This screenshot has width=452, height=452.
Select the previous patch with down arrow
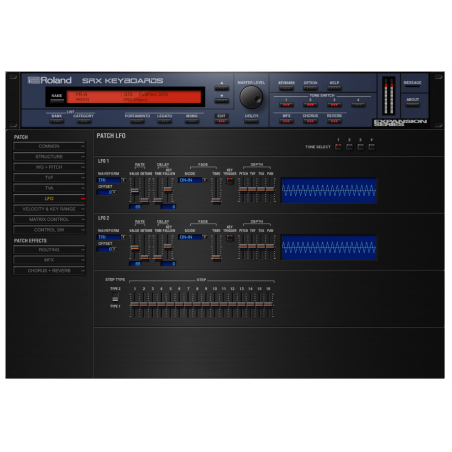point(221,101)
